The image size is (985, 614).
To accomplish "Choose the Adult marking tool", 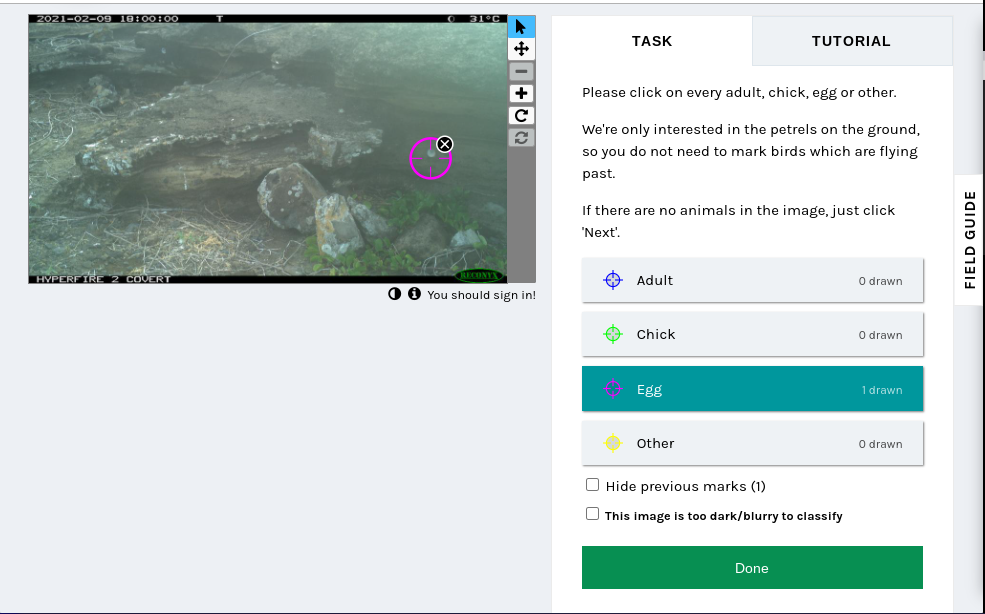I will (x=752, y=280).
